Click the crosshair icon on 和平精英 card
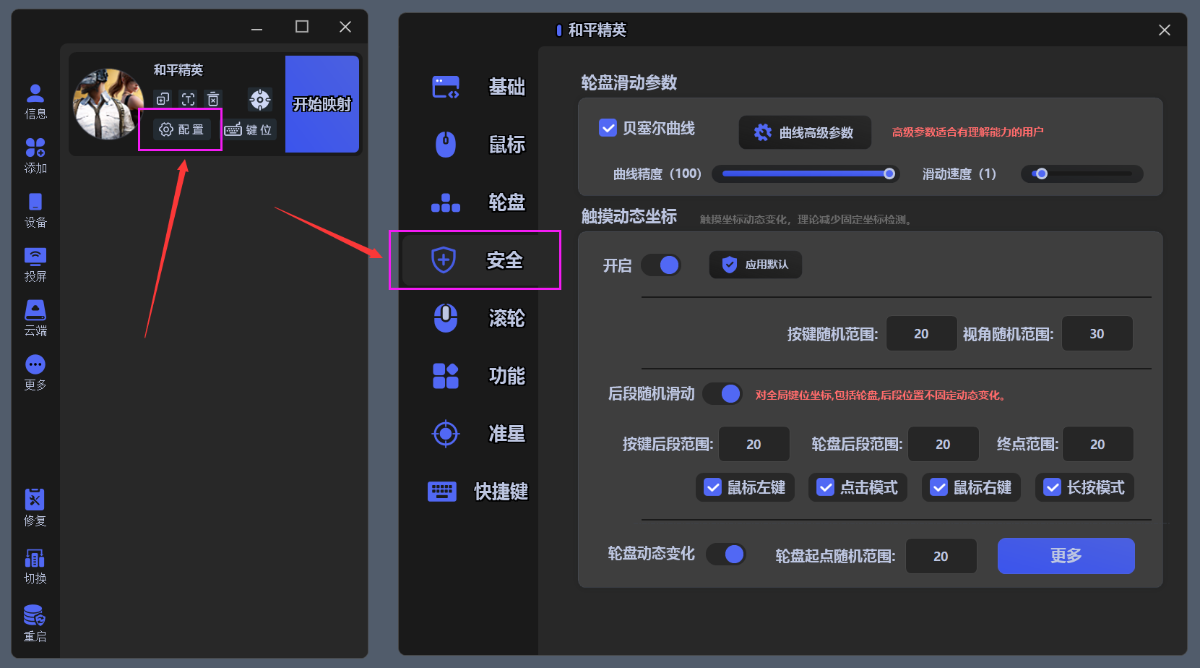This screenshot has height=668, width=1200. 260,99
